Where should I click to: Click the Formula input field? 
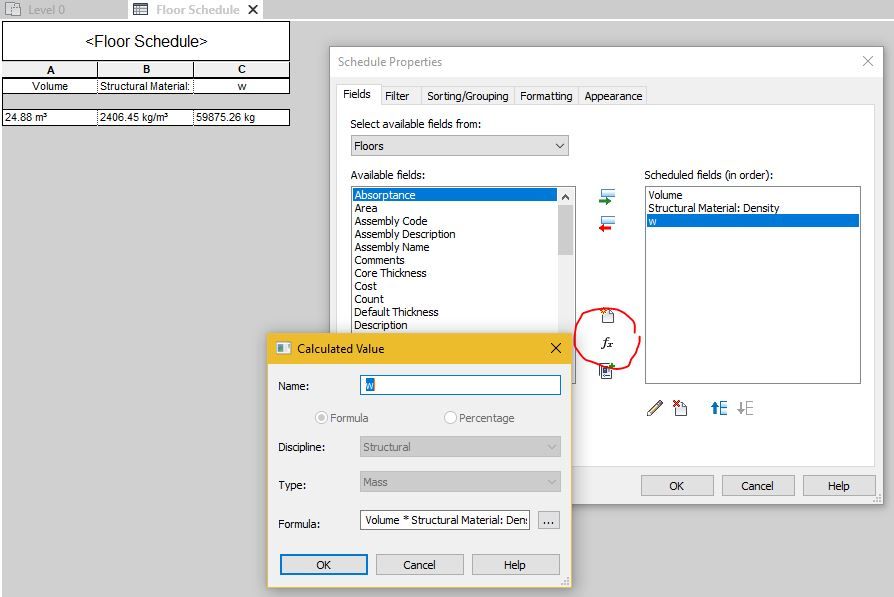coord(445,520)
